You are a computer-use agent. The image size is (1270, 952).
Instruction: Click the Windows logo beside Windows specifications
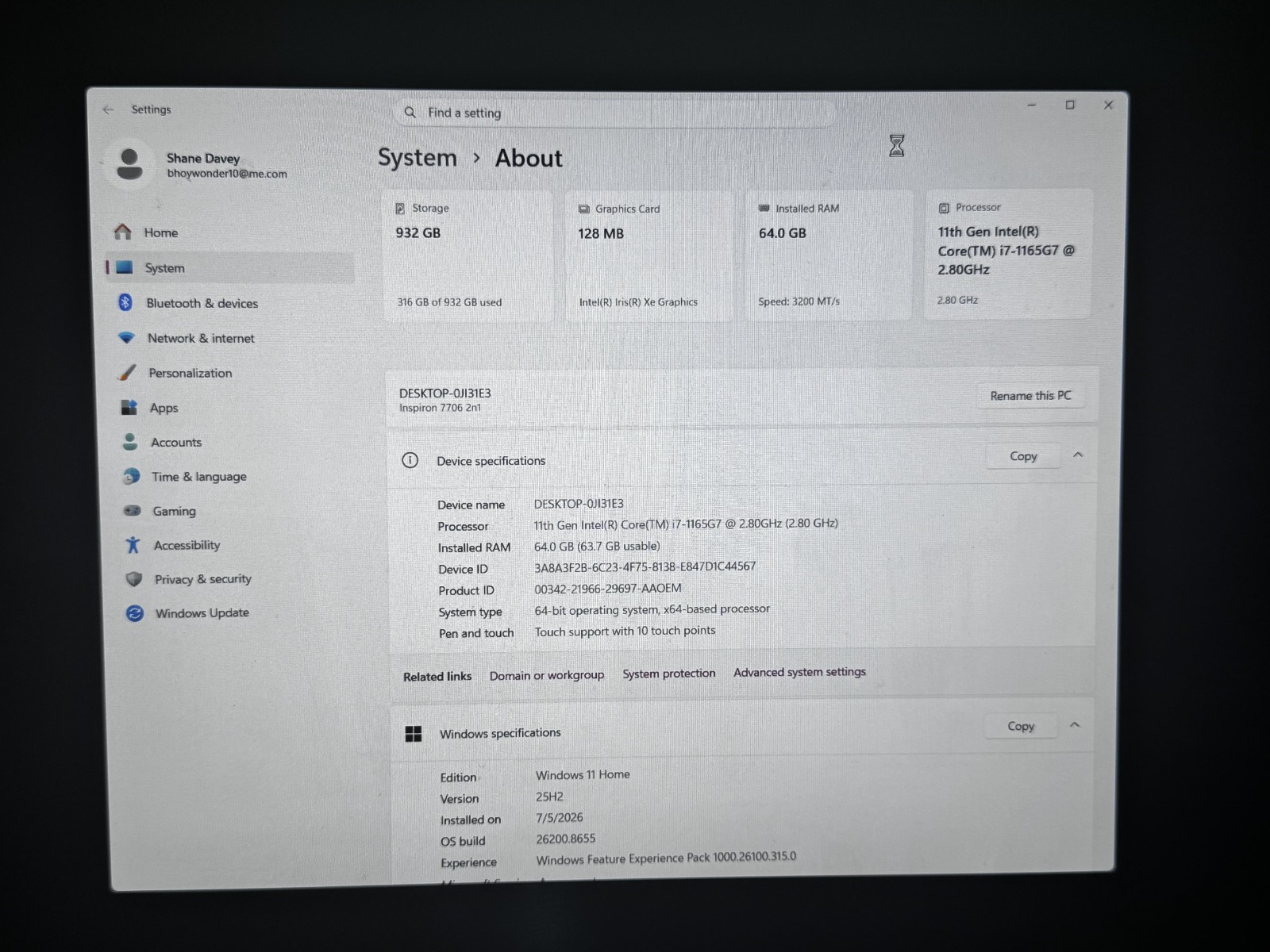click(414, 734)
